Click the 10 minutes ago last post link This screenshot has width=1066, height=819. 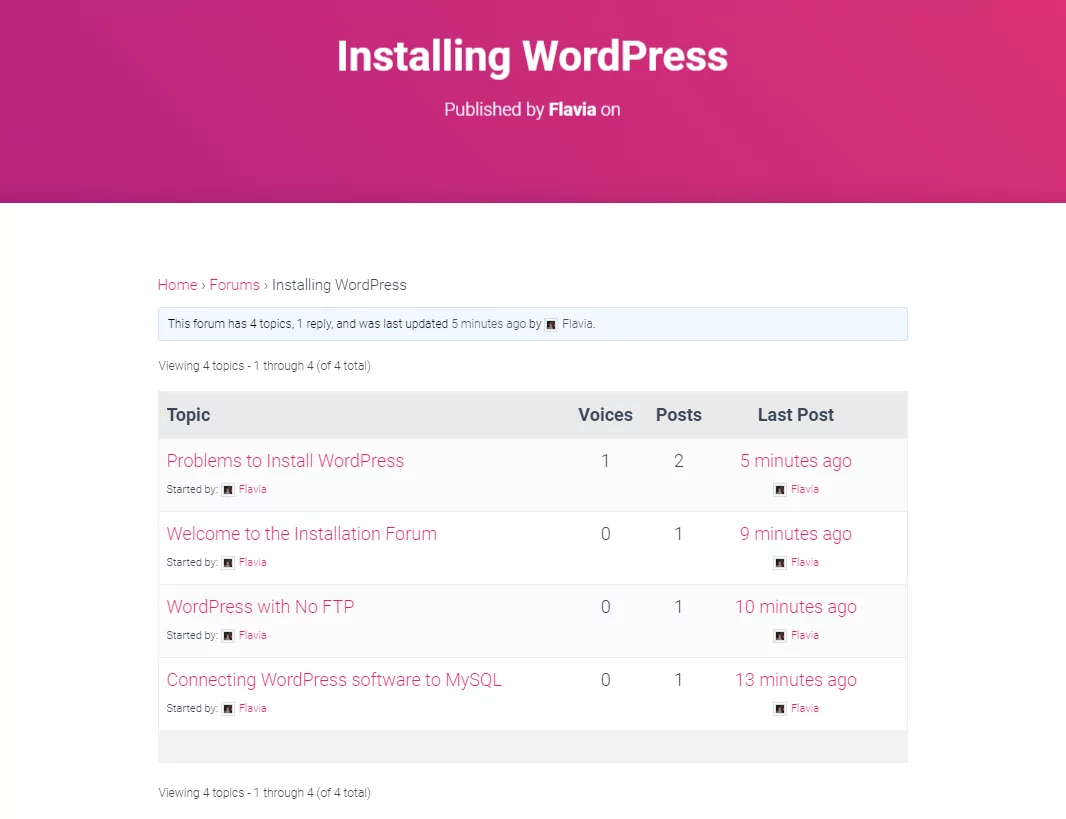coord(795,606)
